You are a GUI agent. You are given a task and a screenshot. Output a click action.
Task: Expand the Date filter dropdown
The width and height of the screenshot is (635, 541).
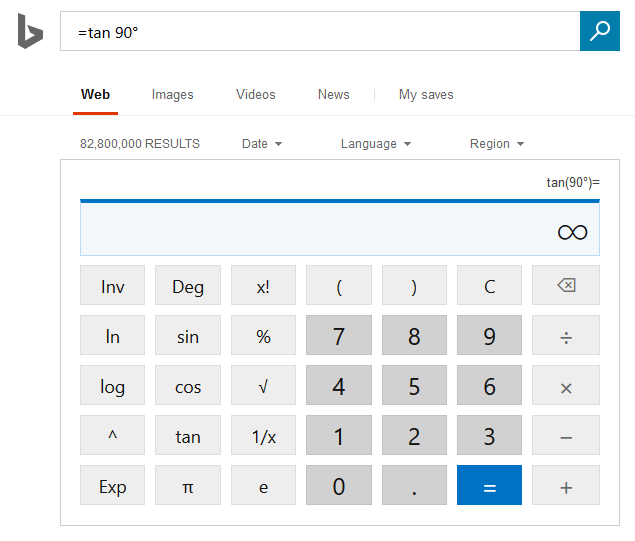point(262,144)
